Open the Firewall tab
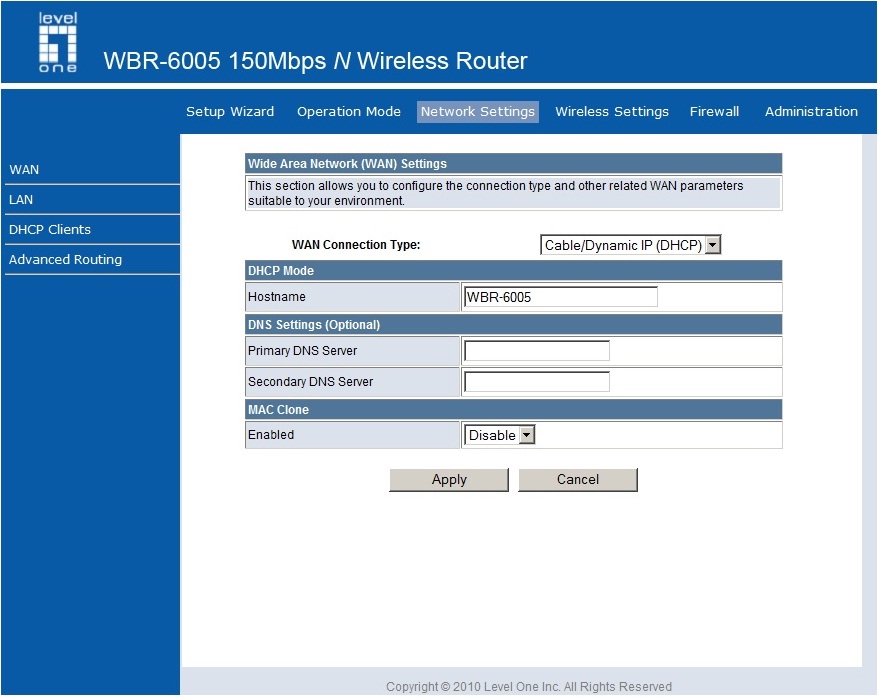 tap(714, 112)
